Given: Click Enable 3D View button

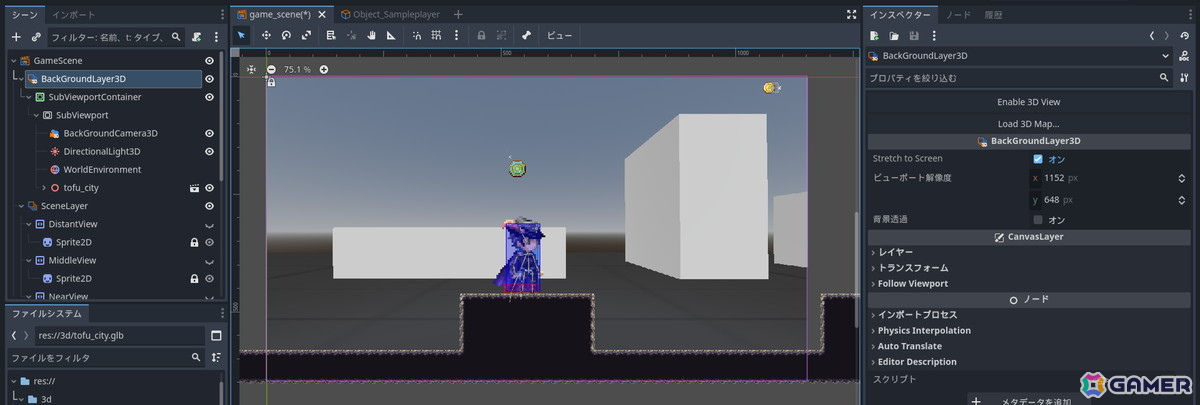Looking at the screenshot, I should pyautogui.click(x=1028, y=102).
